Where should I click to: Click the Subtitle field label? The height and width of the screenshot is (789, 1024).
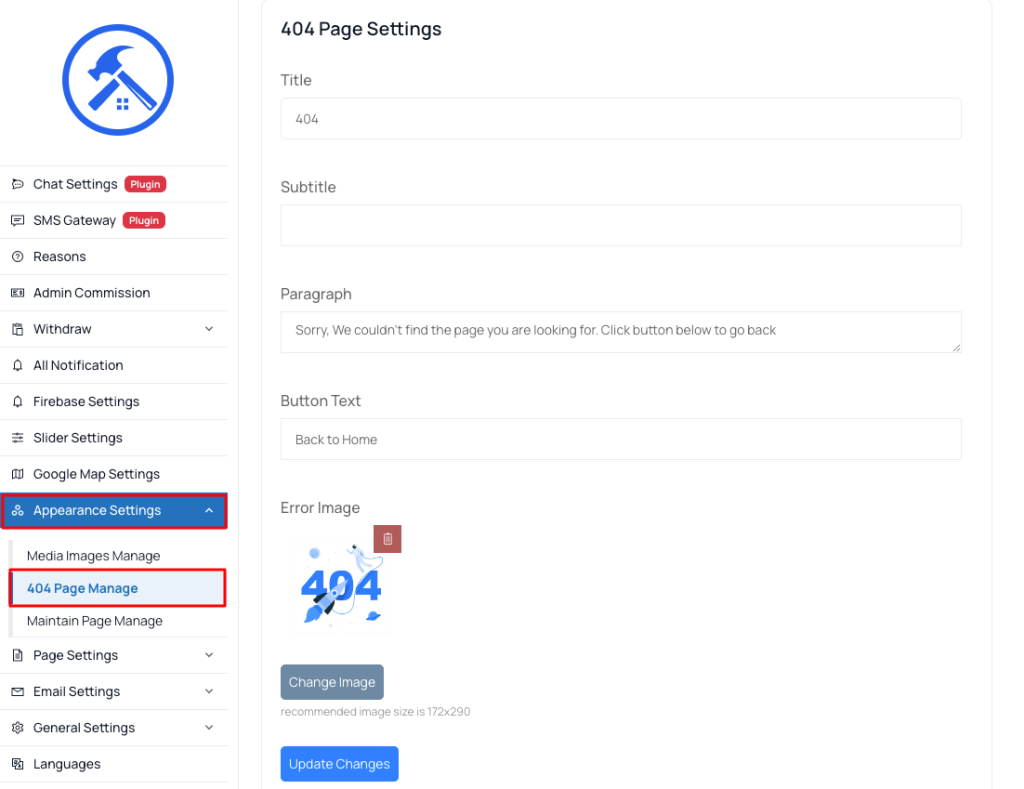pyautogui.click(x=308, y=187)
